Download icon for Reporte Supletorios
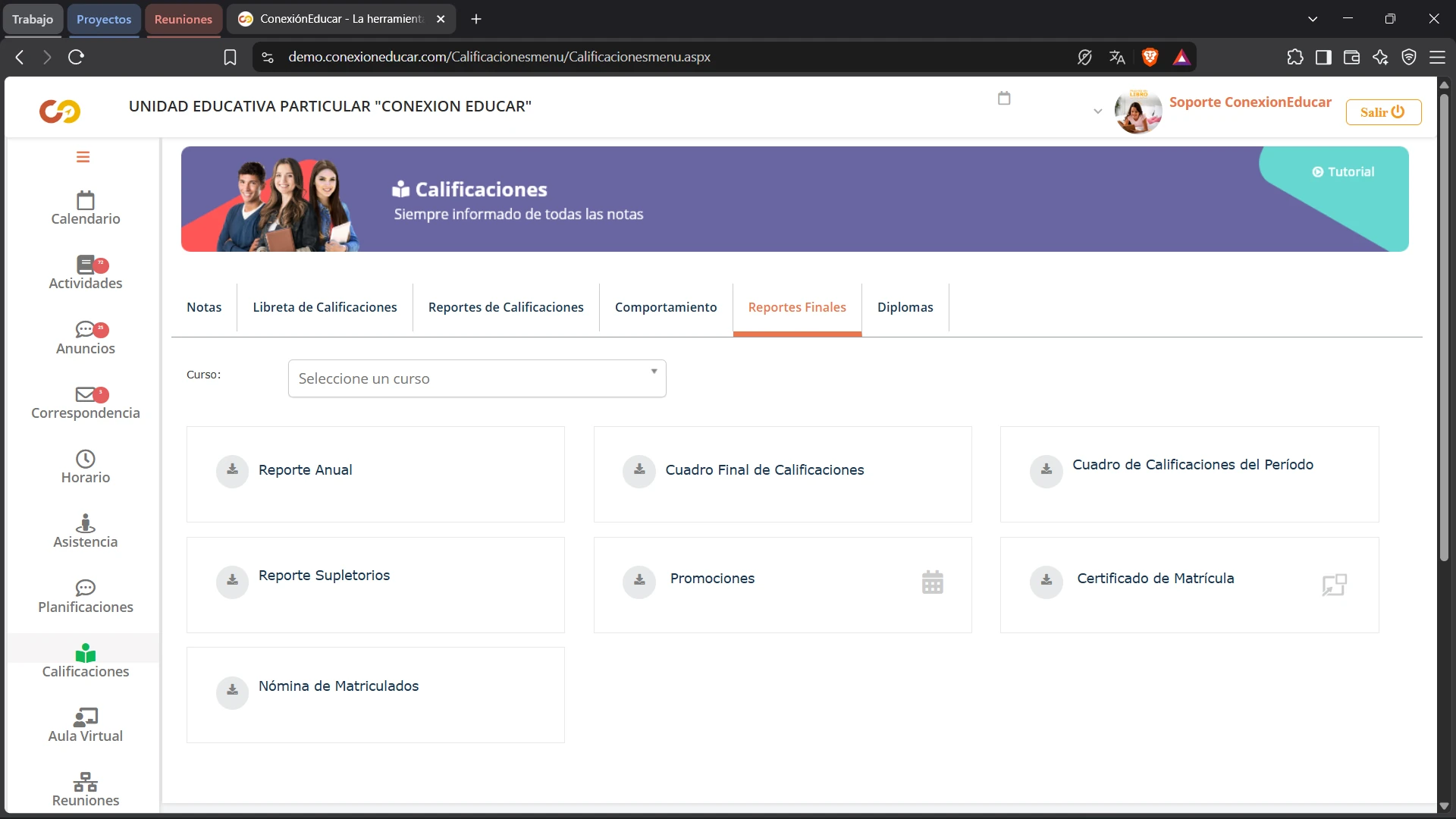Viewport: 1456px width, 819px height. (x=233, y=582)
